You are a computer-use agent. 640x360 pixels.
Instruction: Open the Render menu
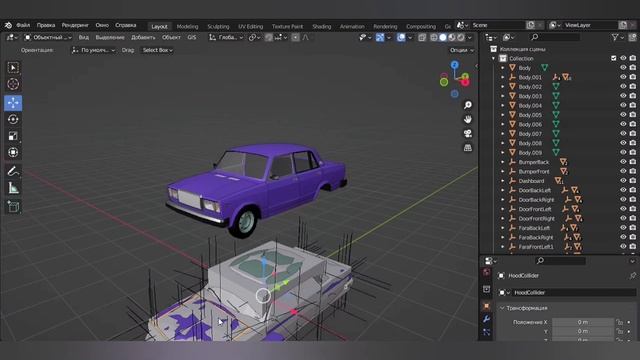75,25
